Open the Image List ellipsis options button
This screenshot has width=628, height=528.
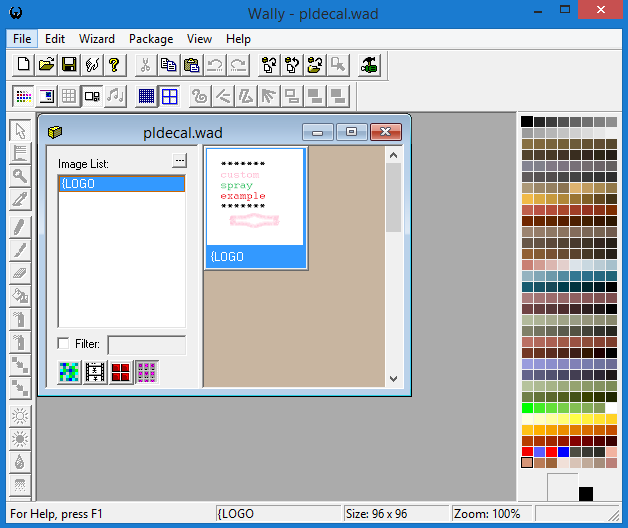(179, 161)
